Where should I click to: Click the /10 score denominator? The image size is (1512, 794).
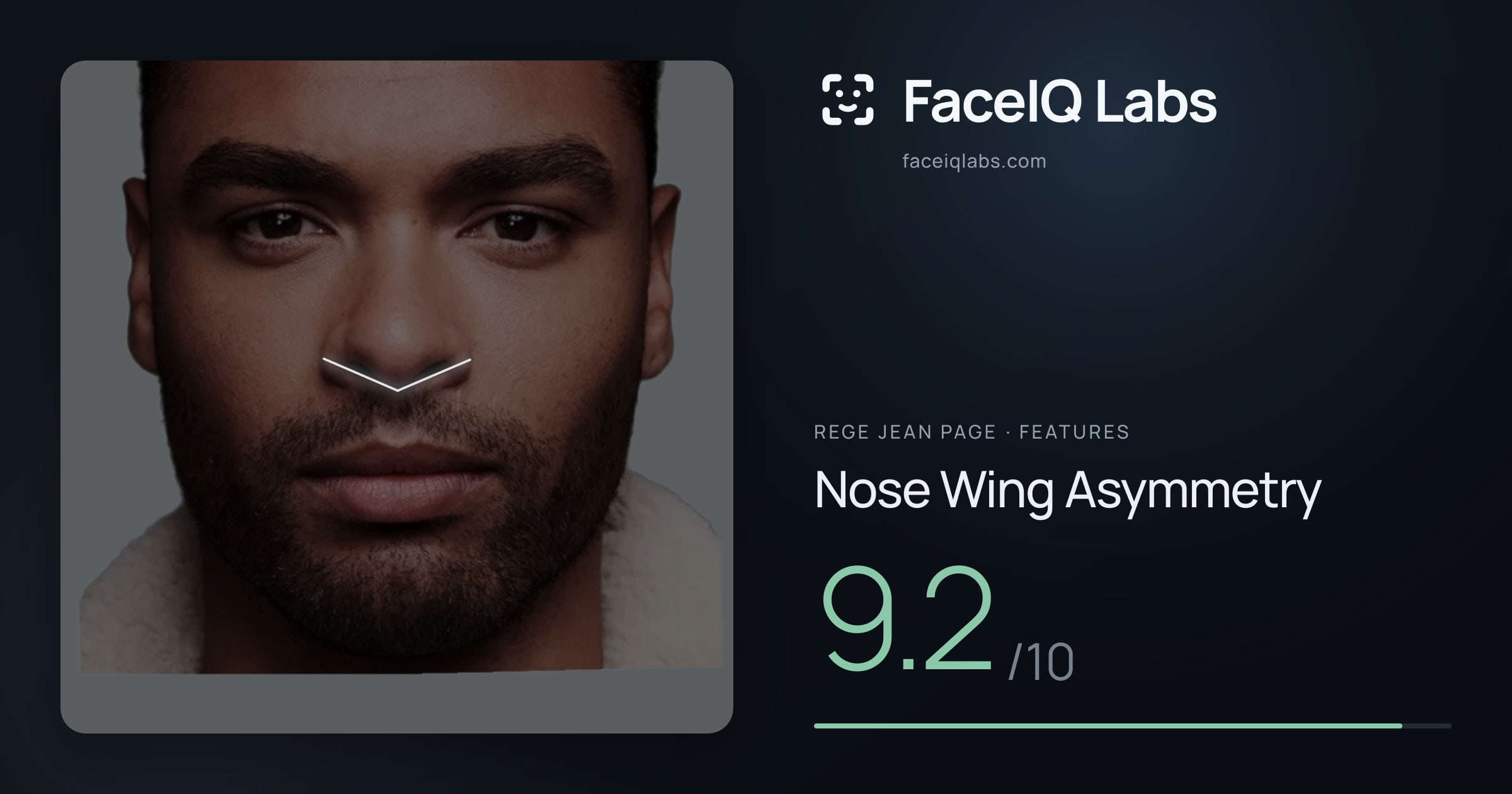pos(1041,662)
